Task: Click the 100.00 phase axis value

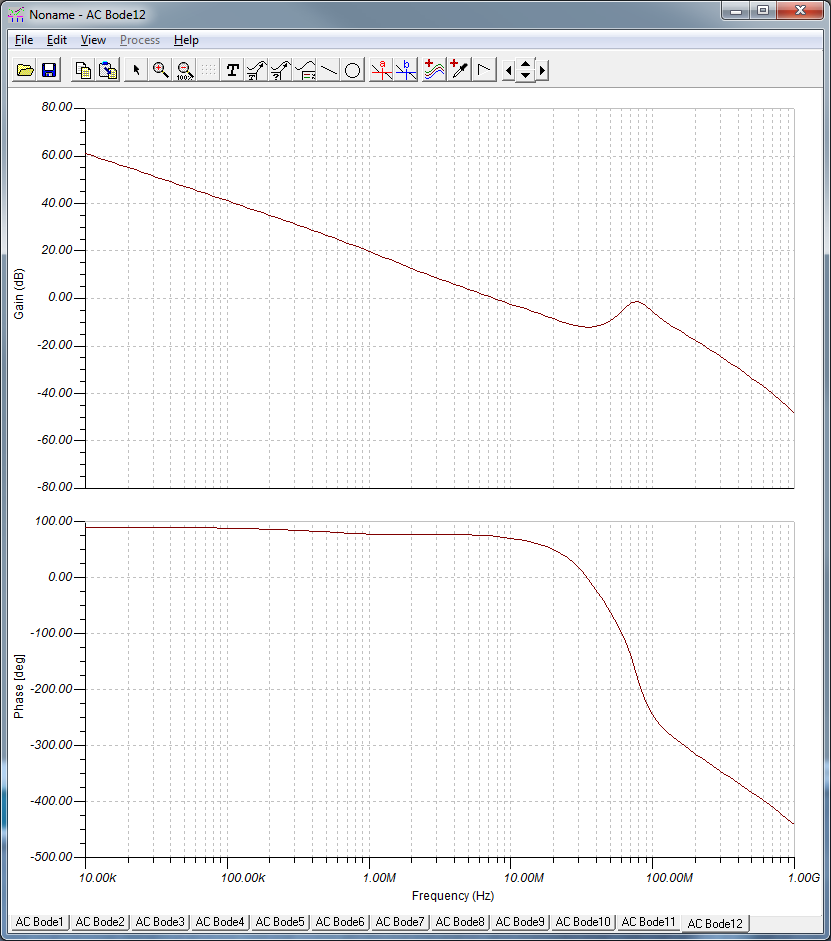Action: 54,521
